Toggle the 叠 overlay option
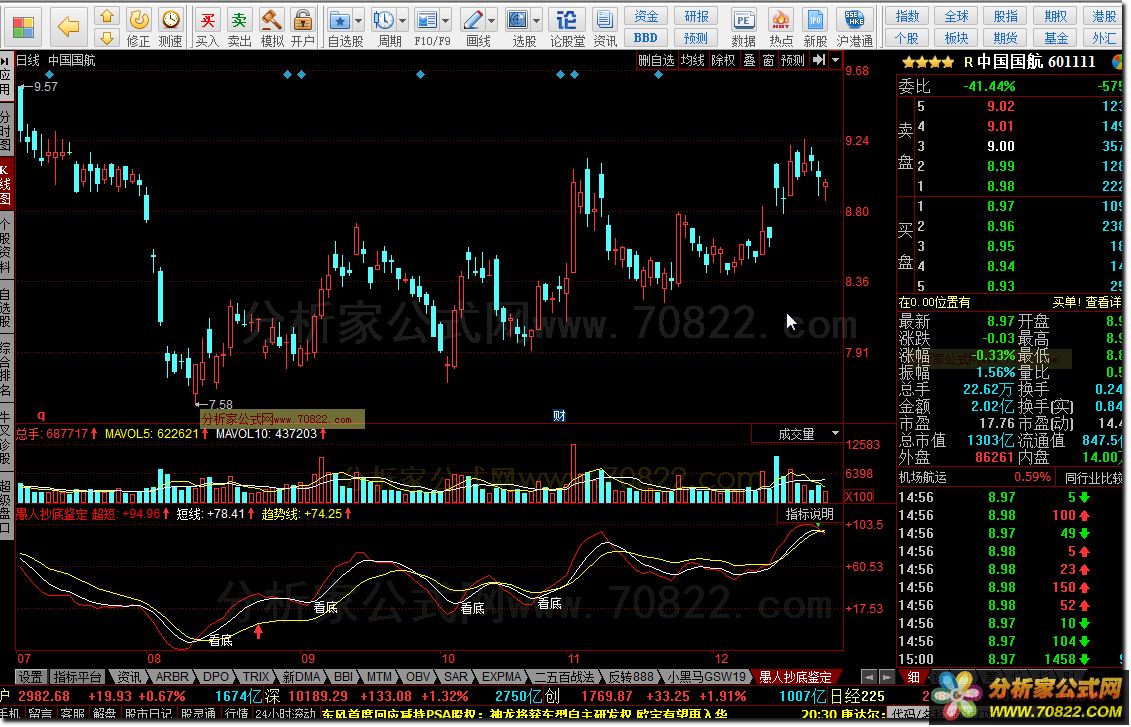This screenshot has height=727, width=1131. (x=749, y=61)
